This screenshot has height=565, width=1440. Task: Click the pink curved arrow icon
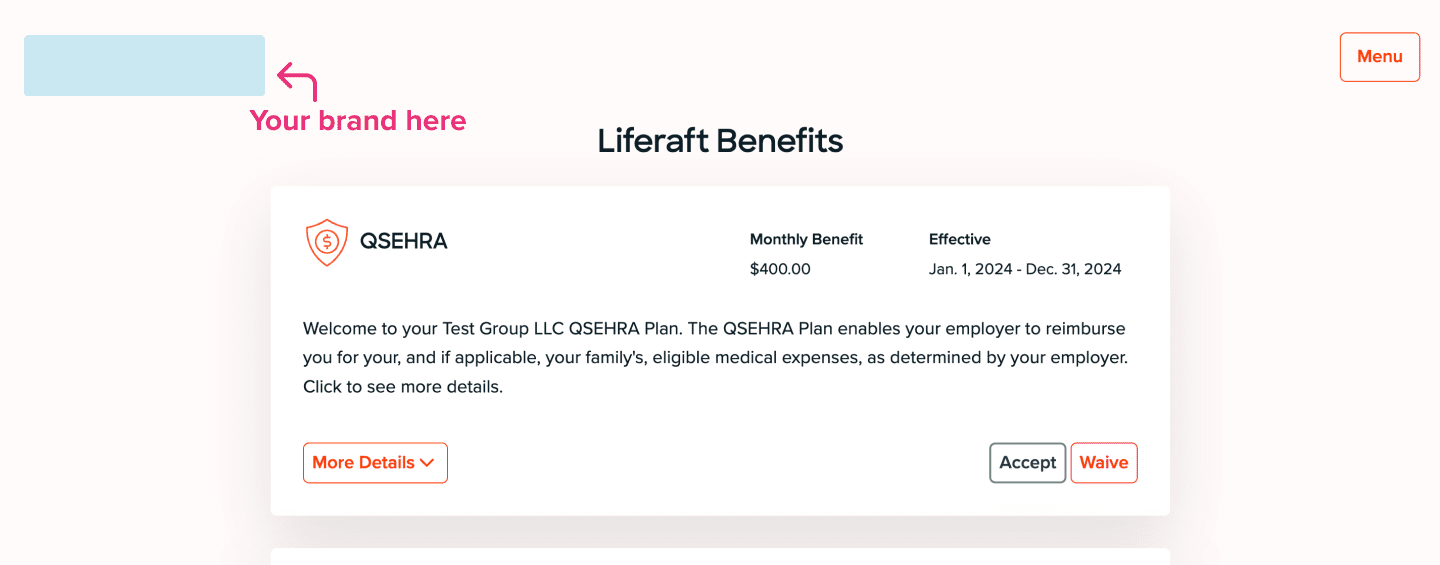pos(297,81)
